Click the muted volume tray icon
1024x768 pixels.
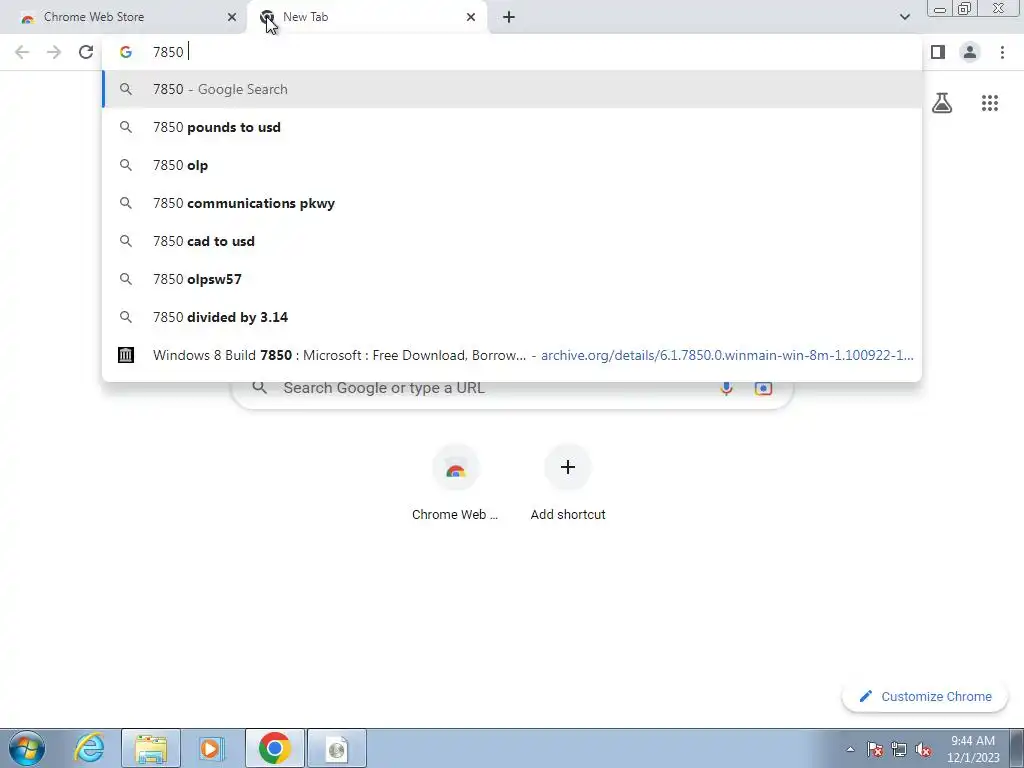[923, 749]
